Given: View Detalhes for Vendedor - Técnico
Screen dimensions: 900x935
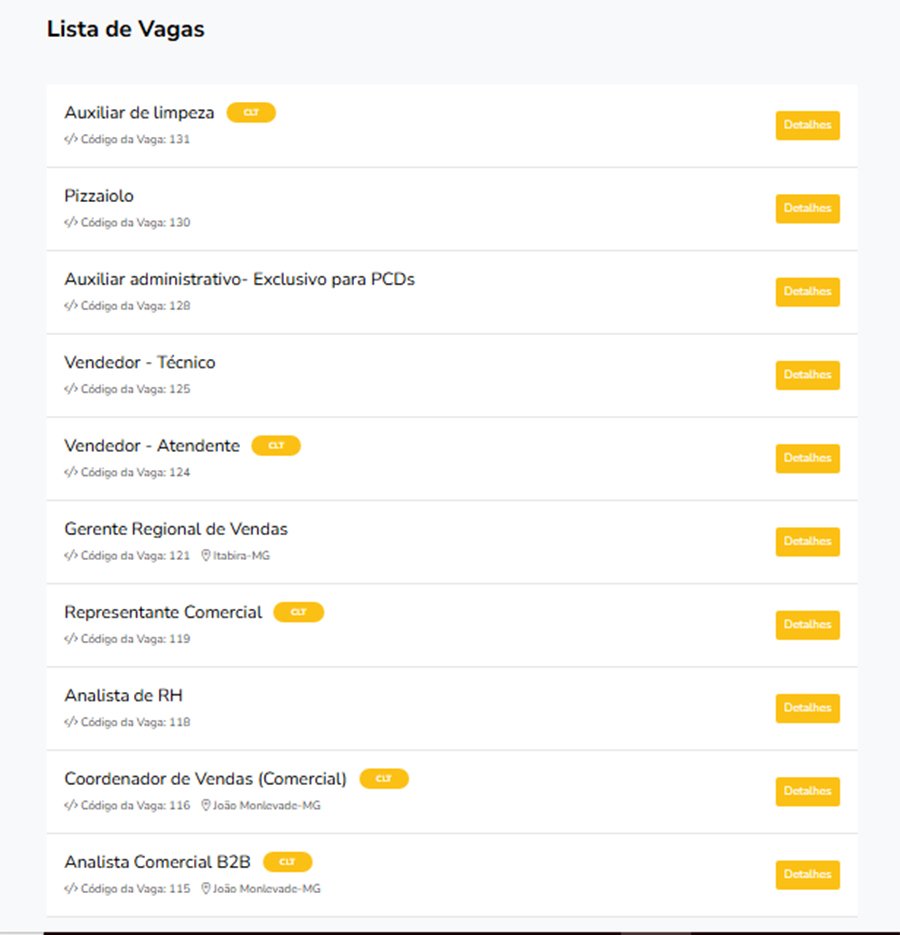Looking at the screenshot, I should pyautogui.click(x=807, y=375).
